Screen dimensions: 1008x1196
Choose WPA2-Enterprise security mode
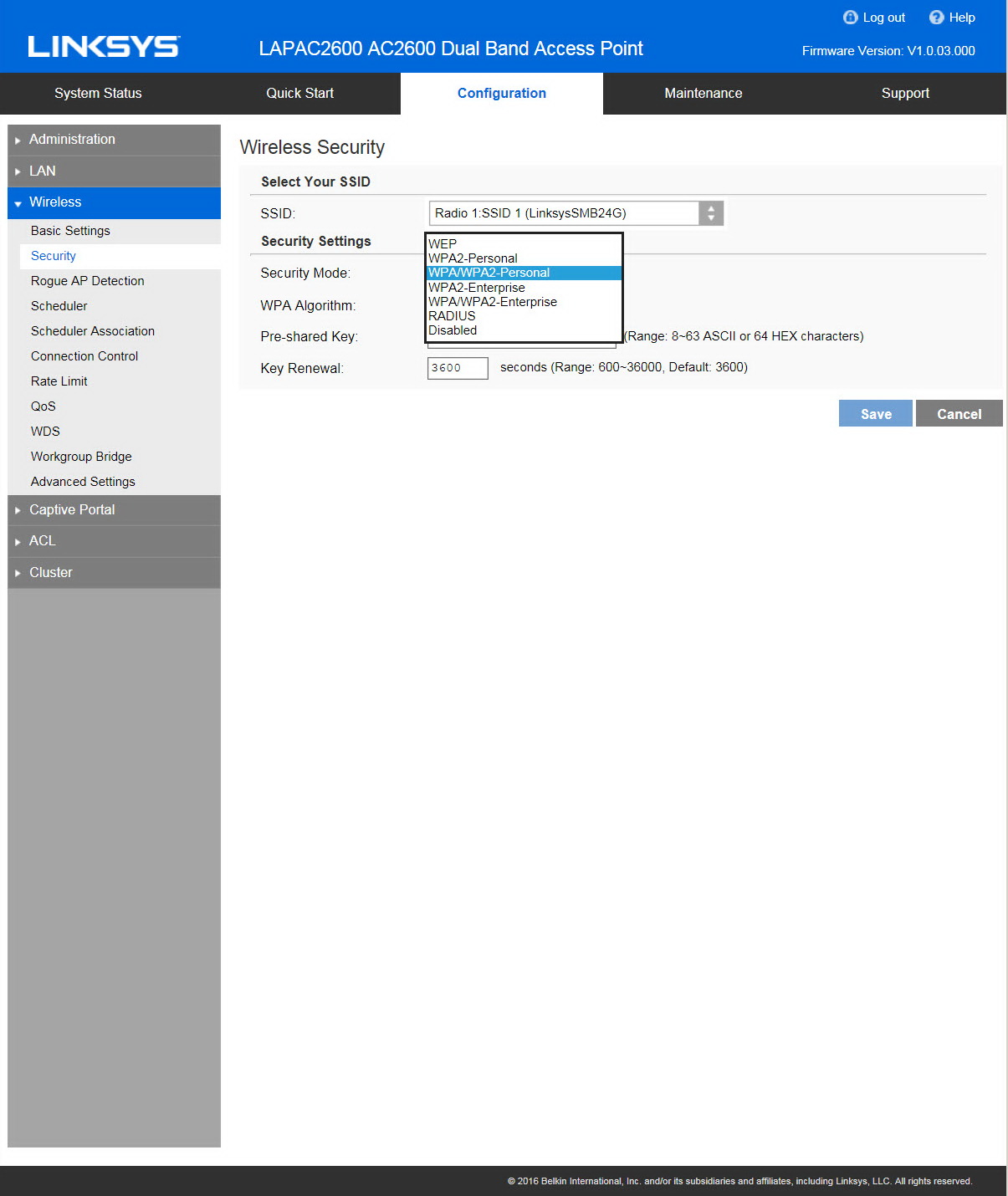[524, 288]
